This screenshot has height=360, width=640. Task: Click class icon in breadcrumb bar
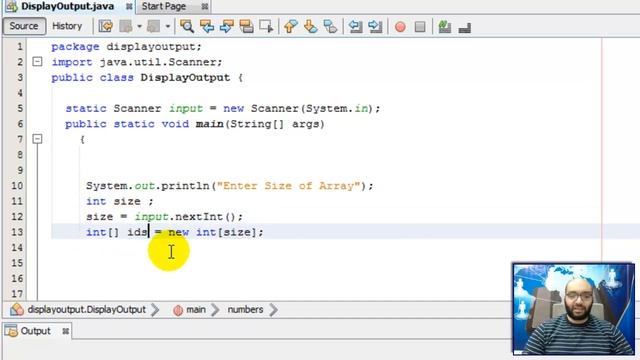click(17, 310)
